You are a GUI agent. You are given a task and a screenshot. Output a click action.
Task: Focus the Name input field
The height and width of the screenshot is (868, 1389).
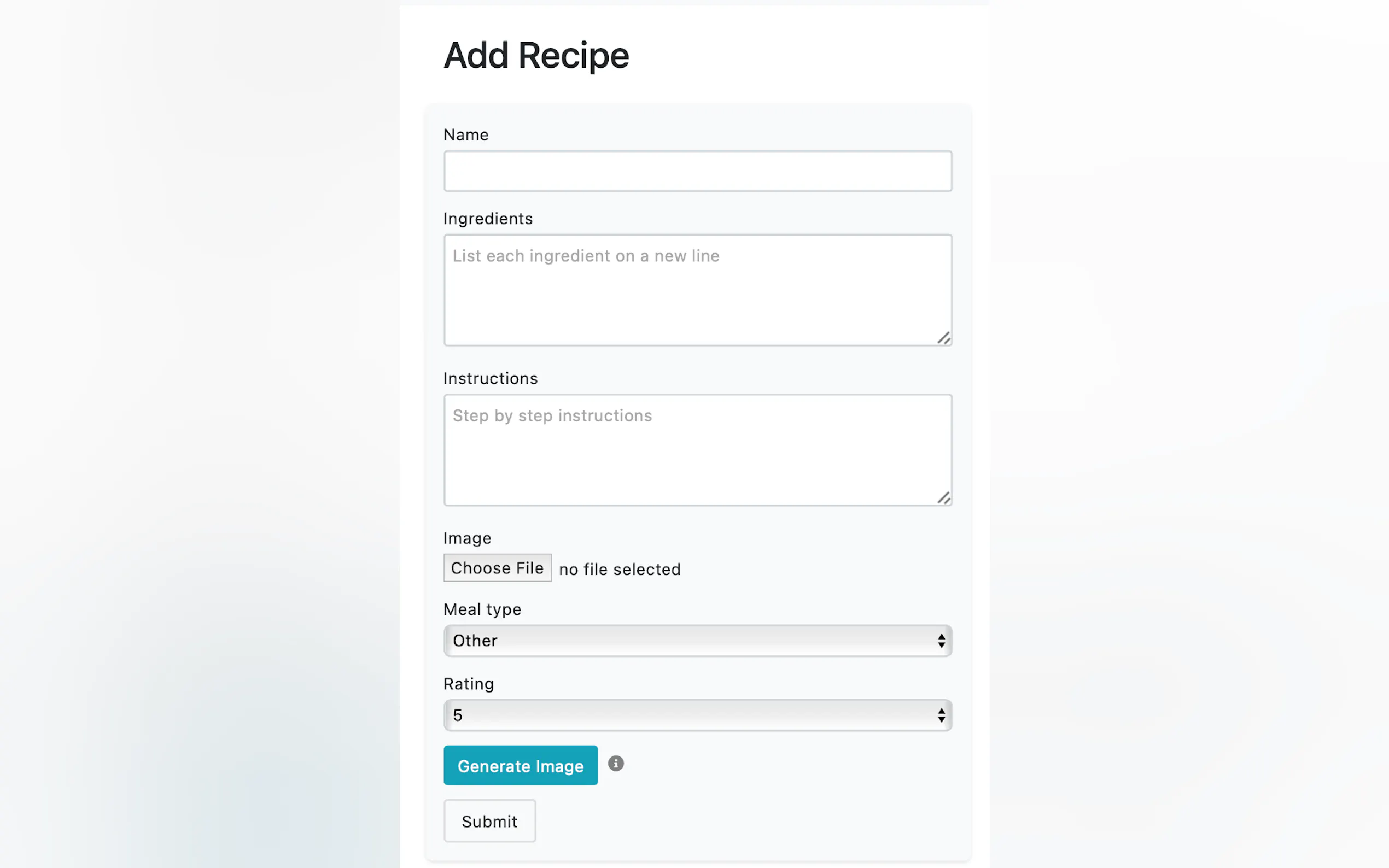coord(697,171)
